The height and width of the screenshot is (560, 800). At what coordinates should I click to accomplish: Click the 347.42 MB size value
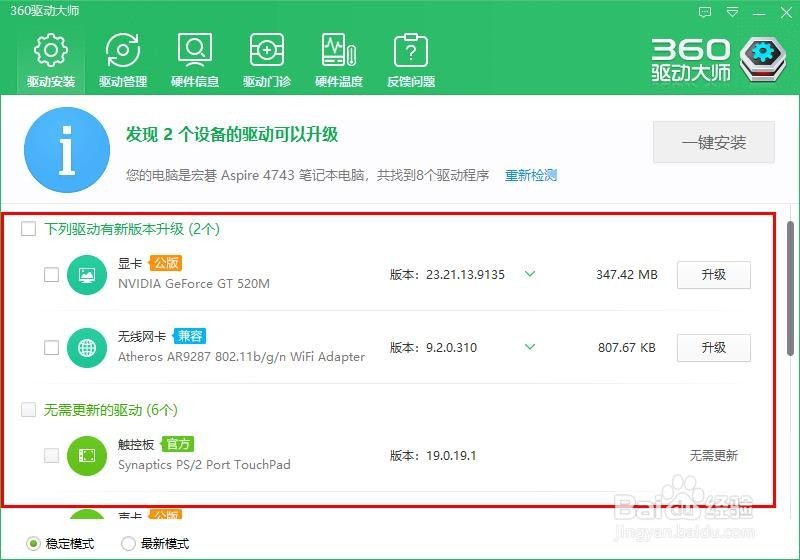tap(627, 275)
